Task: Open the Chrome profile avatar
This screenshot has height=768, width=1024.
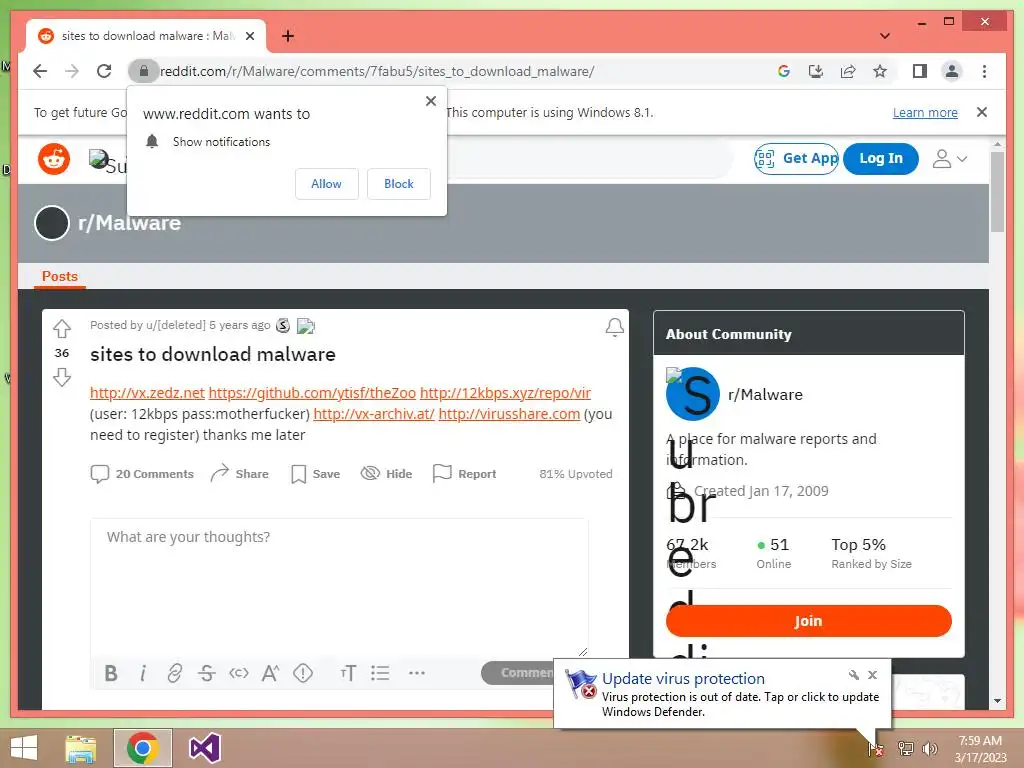Action: coord(952,71)
